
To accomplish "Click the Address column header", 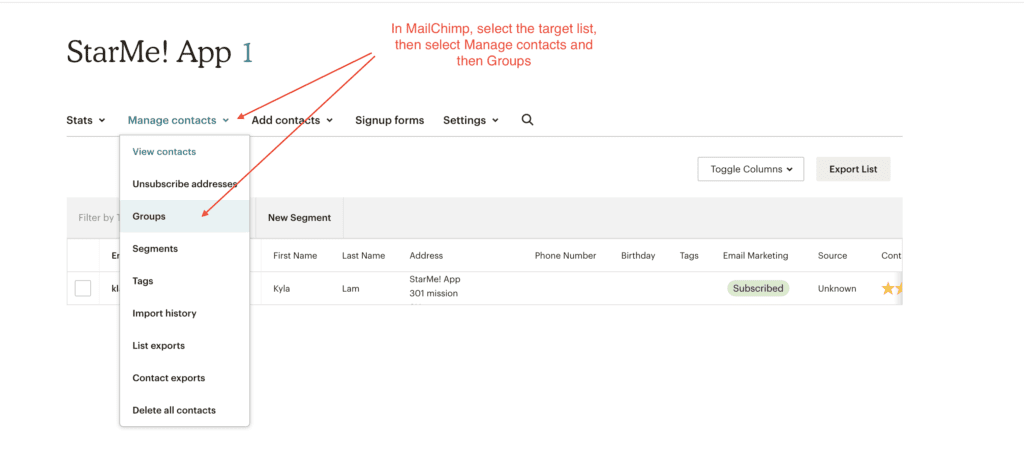I will [426, 256].
